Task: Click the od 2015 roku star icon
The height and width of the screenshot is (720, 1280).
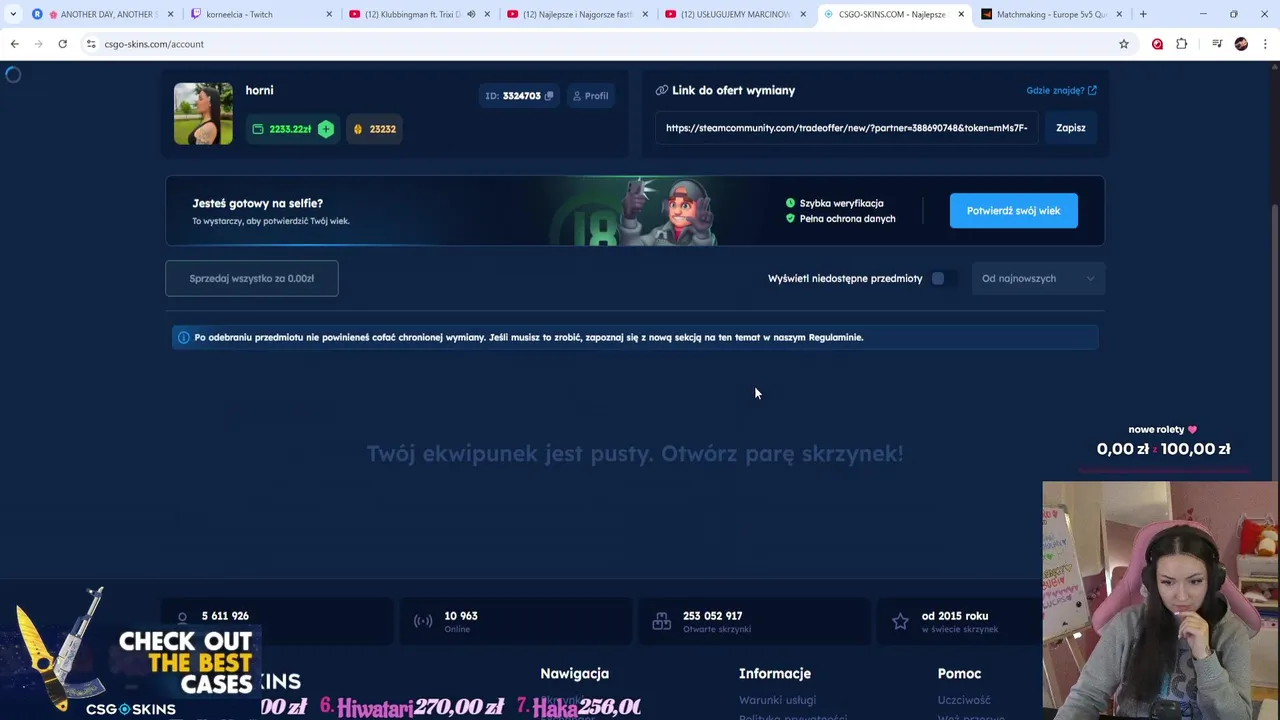Action: click(x=901, y=622)
